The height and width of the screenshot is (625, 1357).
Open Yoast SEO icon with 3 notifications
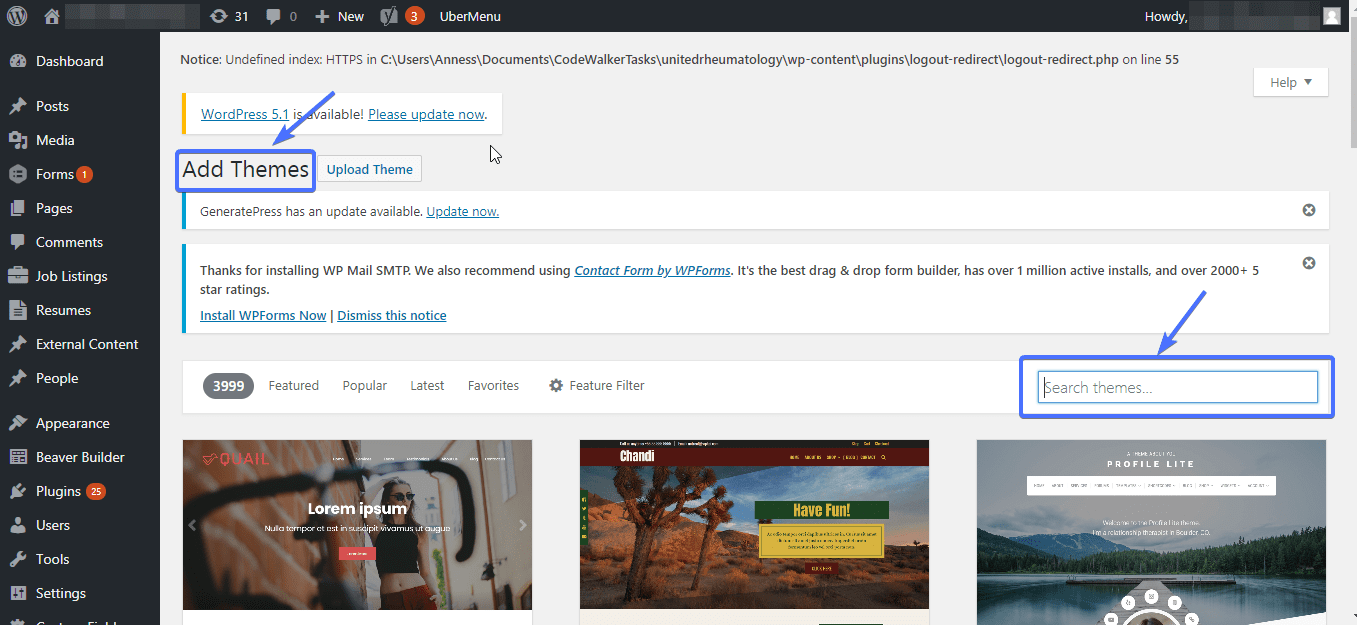coord(402,16)
